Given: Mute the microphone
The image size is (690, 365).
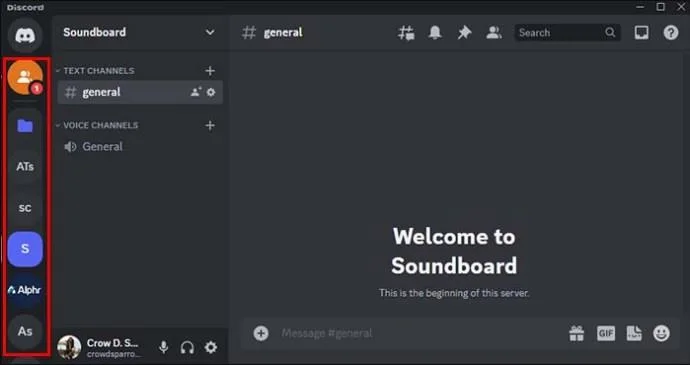Looking at the screenshot, I should [x=164, y=347].
